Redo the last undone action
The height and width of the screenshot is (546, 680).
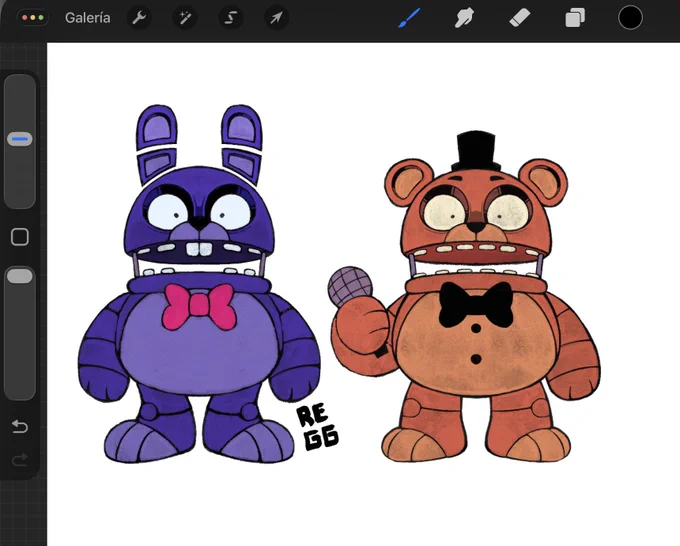click(20, 459)
